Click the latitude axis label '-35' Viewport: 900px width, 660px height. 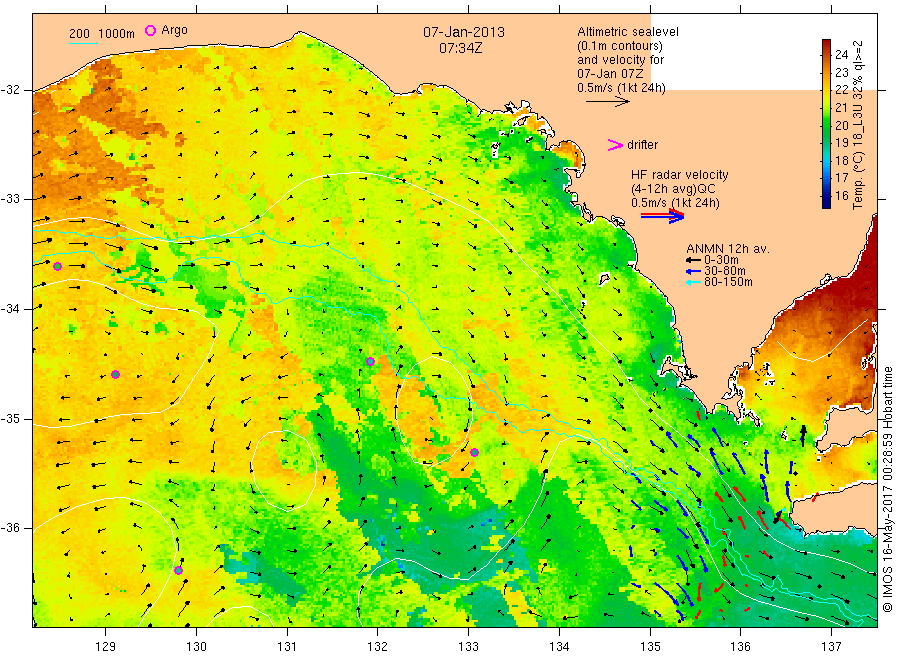tap(10, 418)
